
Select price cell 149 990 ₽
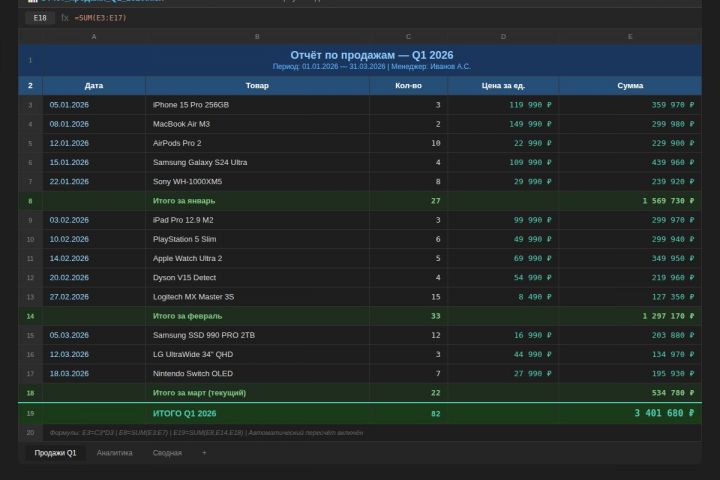[x=503, y=124]
